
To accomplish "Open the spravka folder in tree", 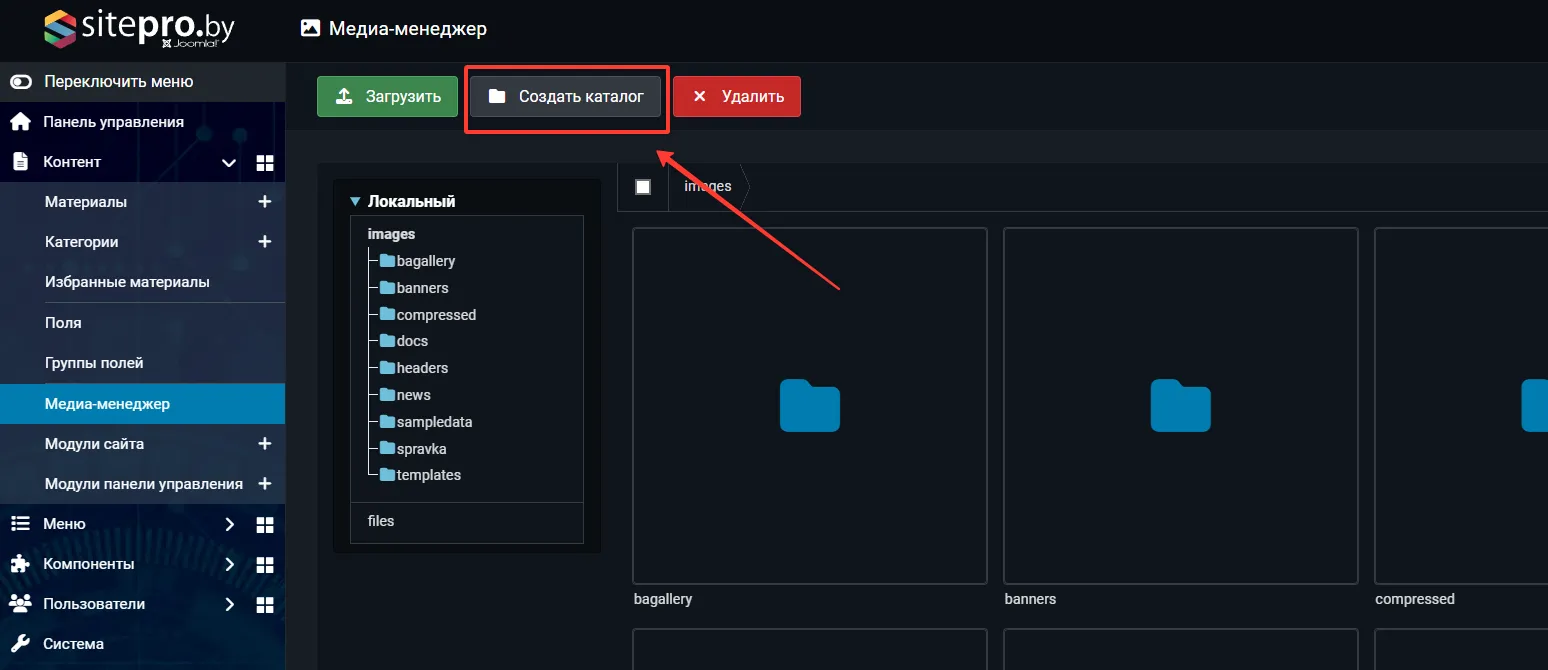I will pos(421,449).
